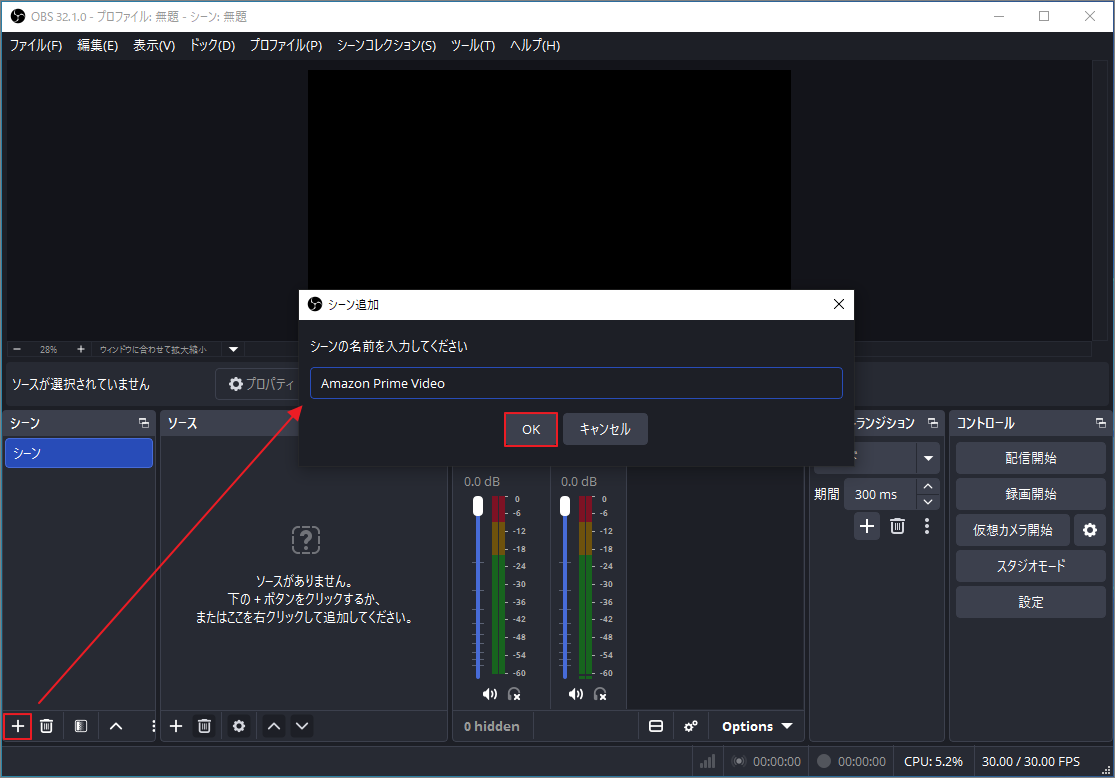The image size is (1115, 778).
Task: Open the ツール(T) menu
Action: tap(473, 46)
